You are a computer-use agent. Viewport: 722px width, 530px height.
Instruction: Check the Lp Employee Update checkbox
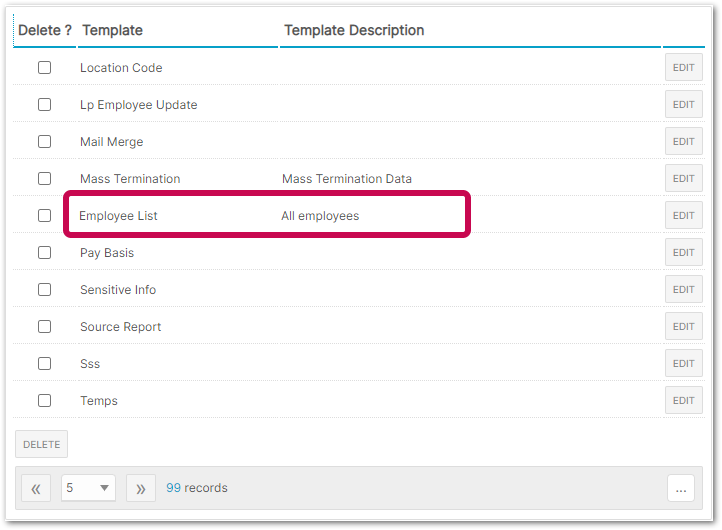point(45,105)
